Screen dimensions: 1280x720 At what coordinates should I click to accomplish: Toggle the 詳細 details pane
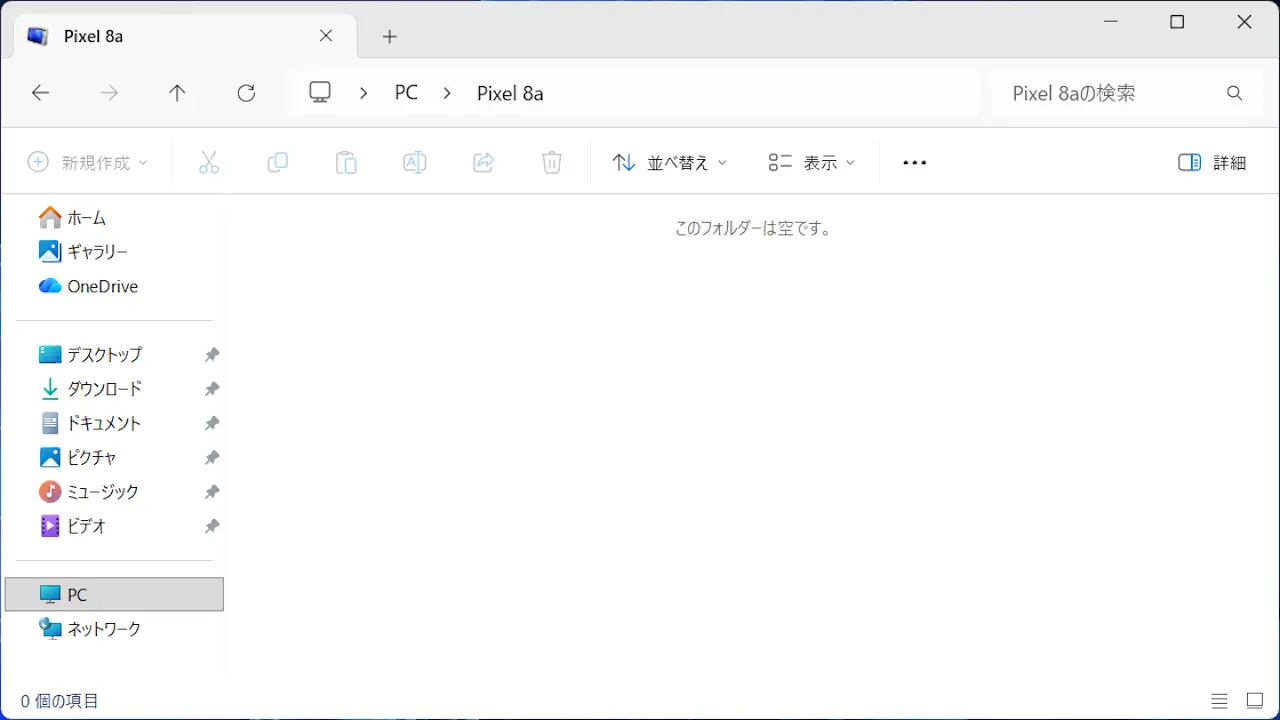coord(1212,163)
